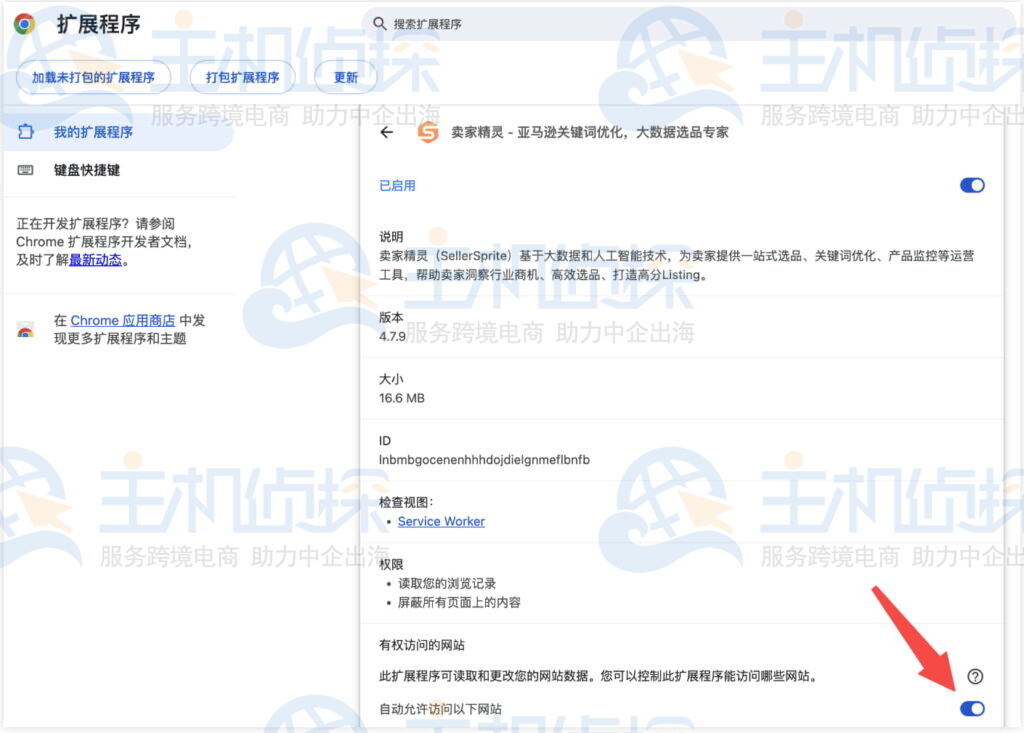Disable the 已启用 extension toggle

(971, 185)
